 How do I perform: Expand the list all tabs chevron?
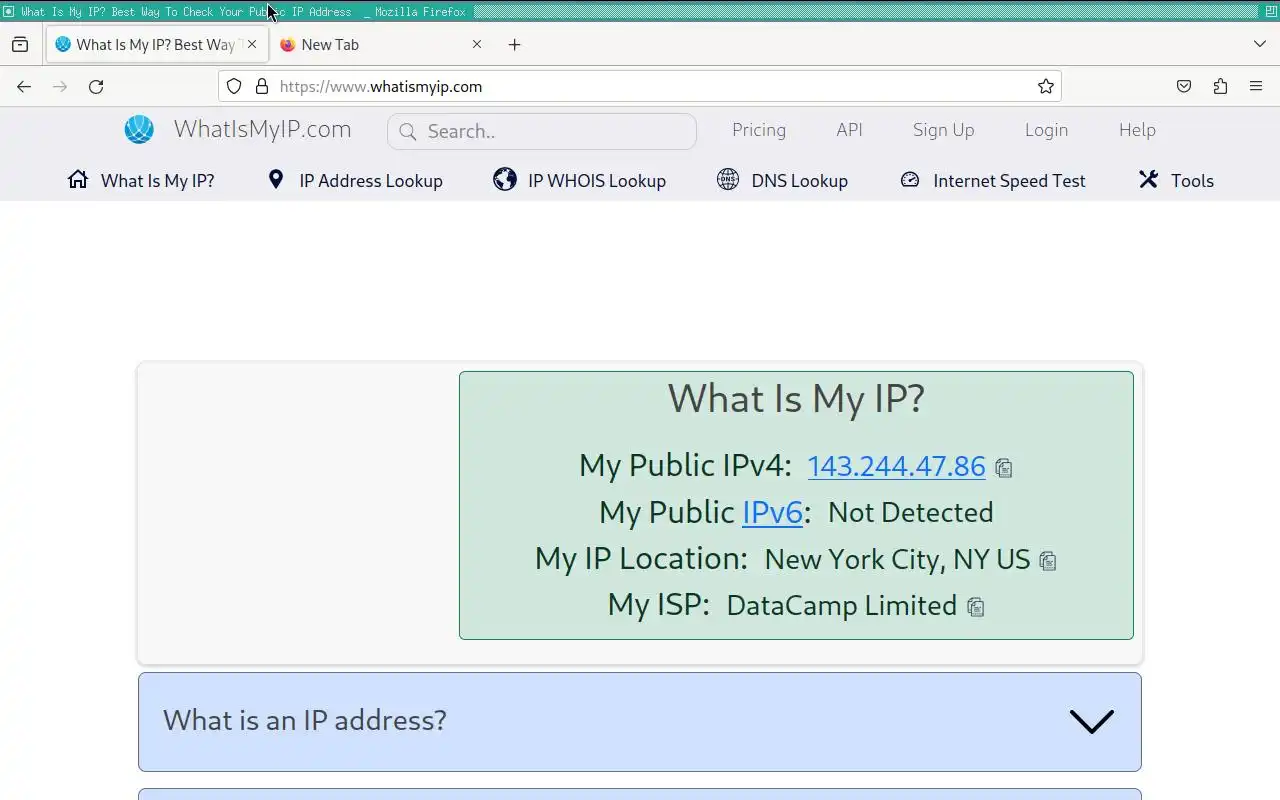coord(1260,44)
